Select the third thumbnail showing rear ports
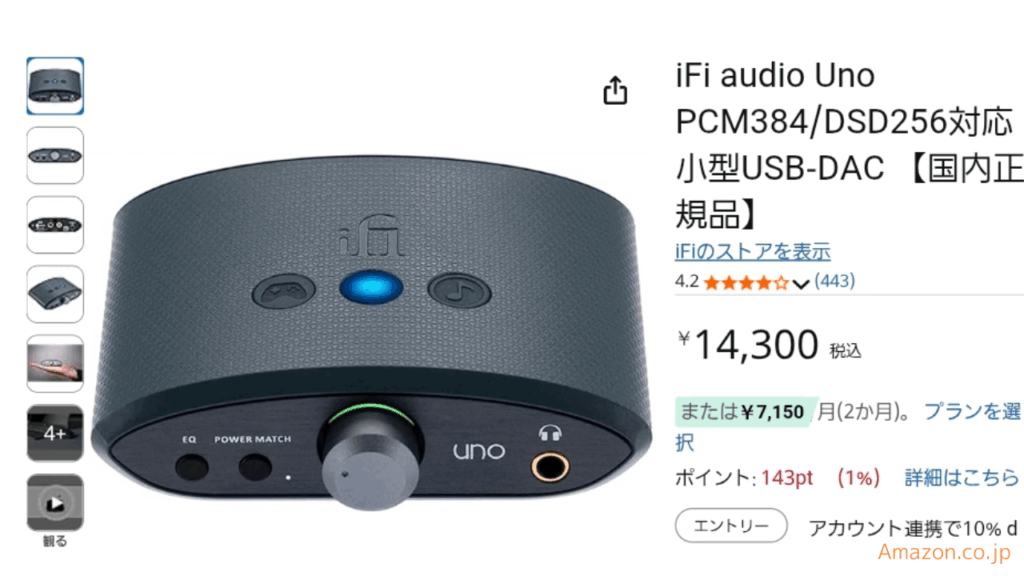Image resolution: width=1024 pixels, height=576 pixels. point(55,225)
